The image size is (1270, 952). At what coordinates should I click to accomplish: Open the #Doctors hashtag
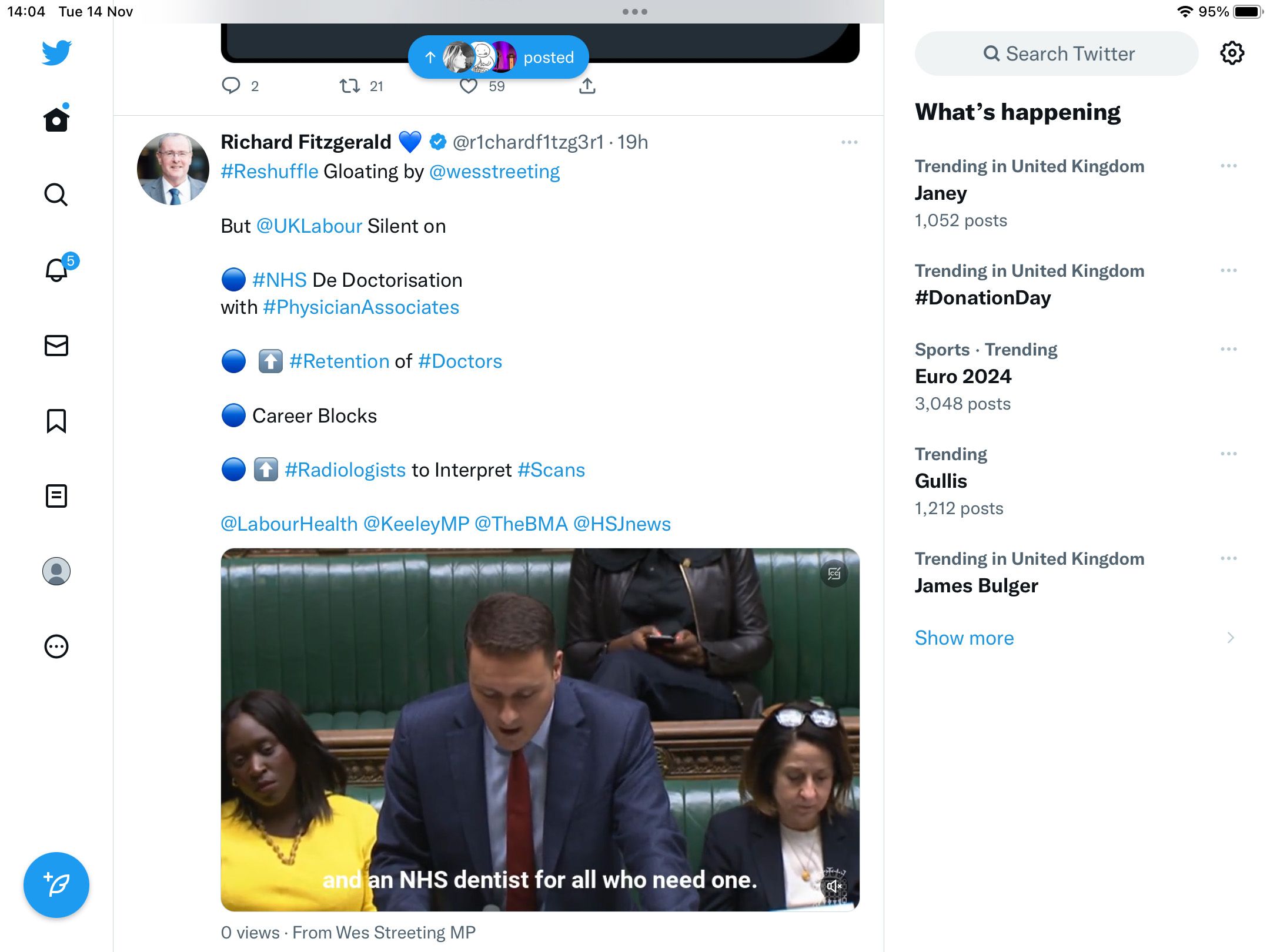pyautogui.click(x=460, y=361)
